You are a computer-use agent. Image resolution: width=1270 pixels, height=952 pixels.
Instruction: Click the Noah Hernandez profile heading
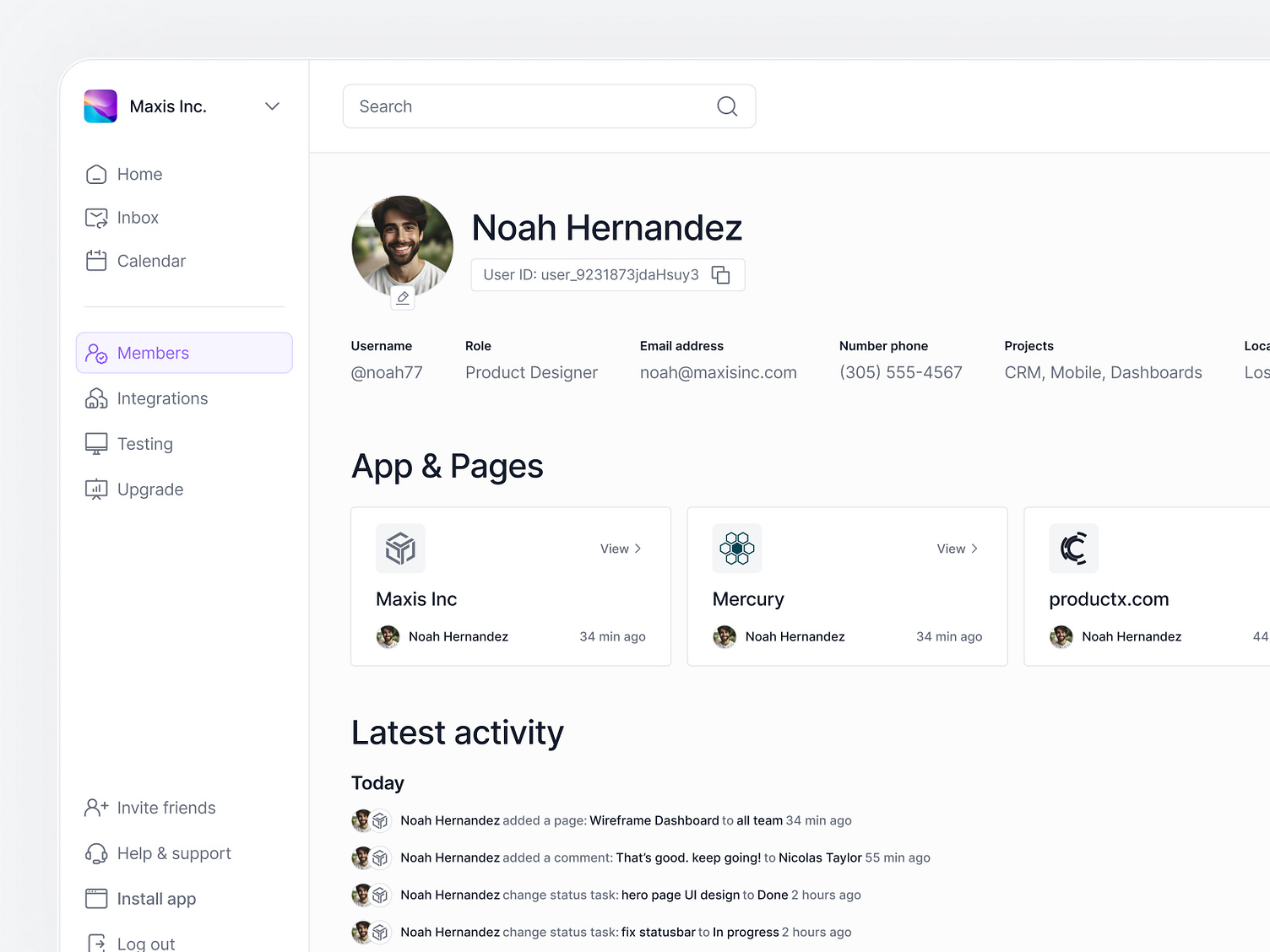click(606, 228)
